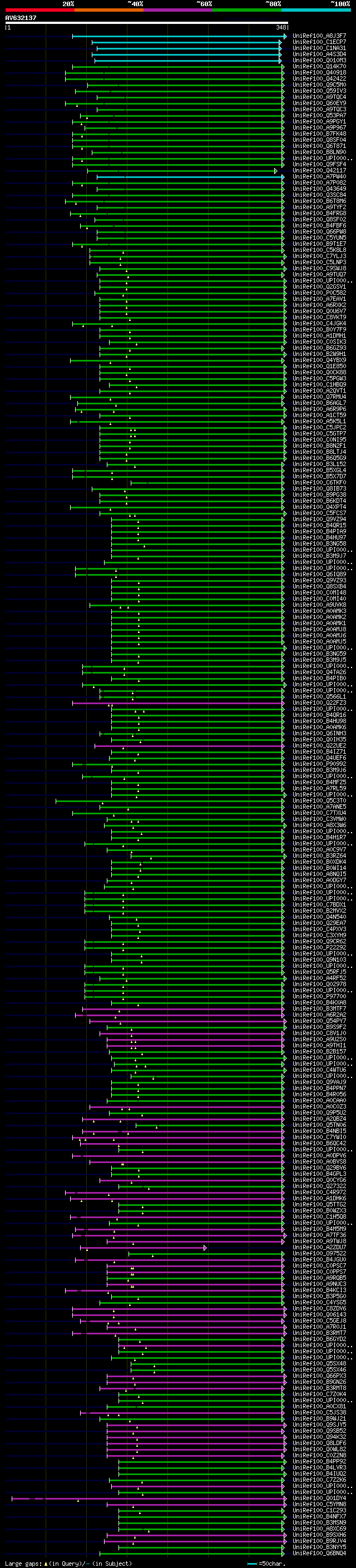
Task: Select the UniRef100_B3L152 hit
Action: 319,464
